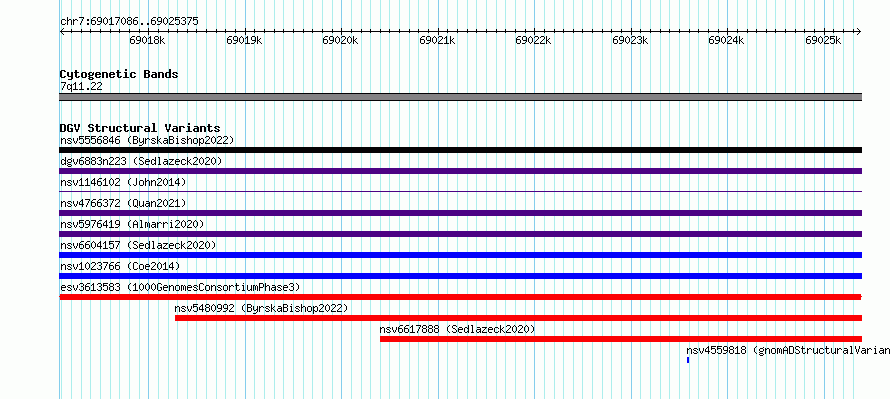Image resolution: width=890 pixels, height=399 pixels.
Task: Click the blue nsv1023766 variant bar
Action: pyautogui.click(x=461, y=276)
